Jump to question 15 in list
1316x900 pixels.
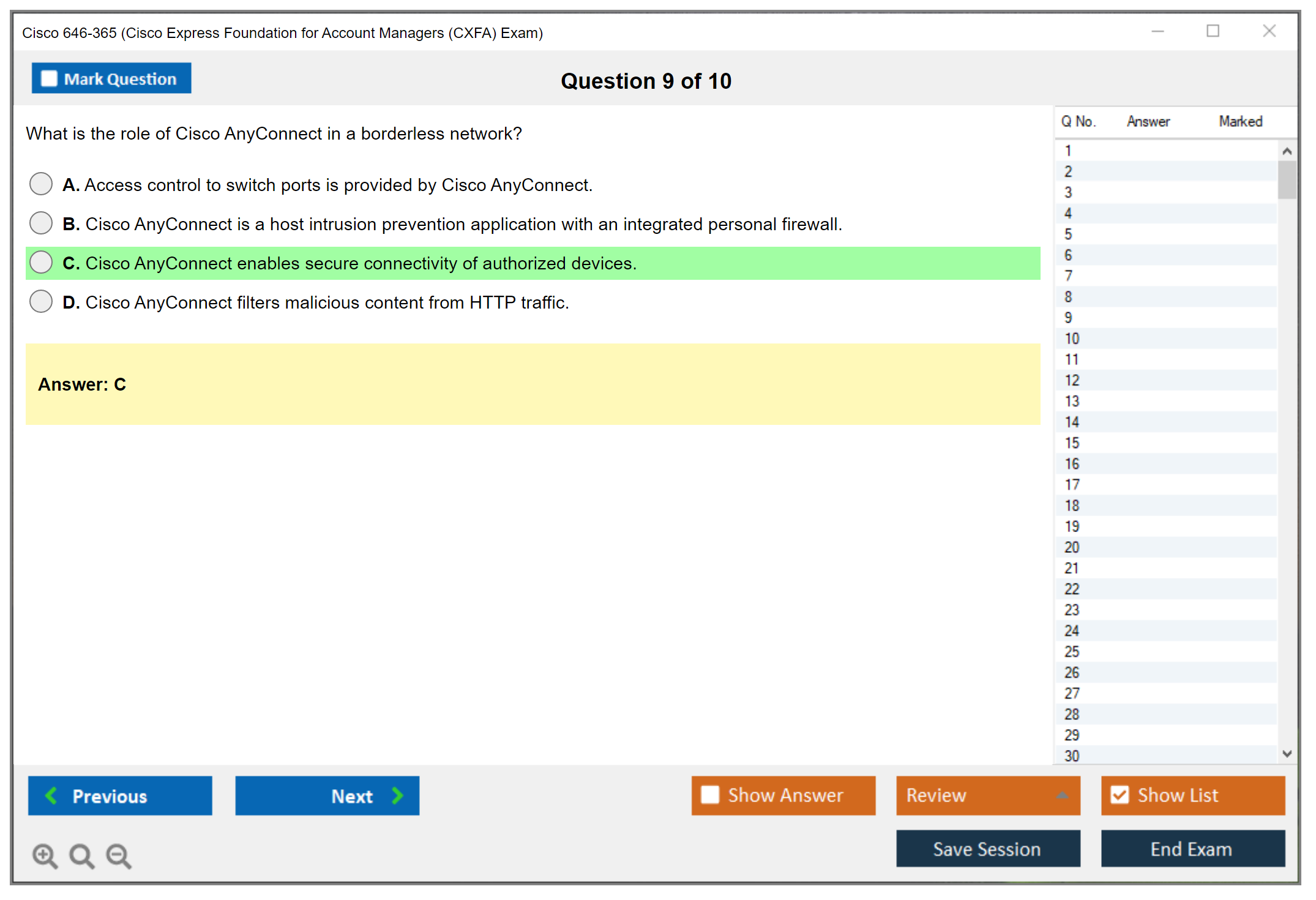coord(1072,443)
